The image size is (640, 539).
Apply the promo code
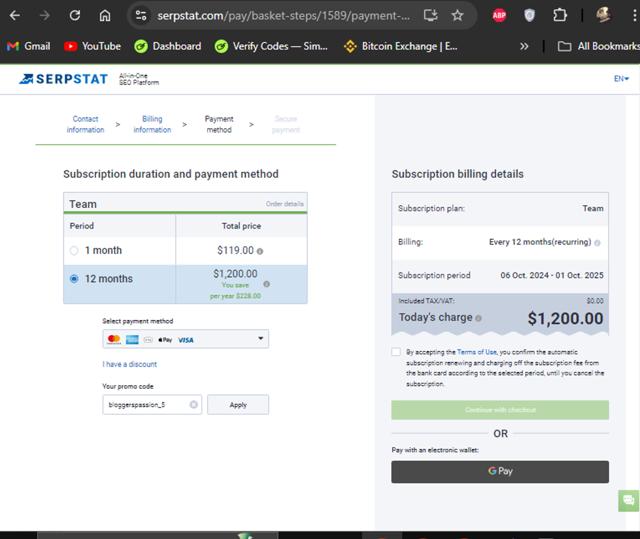[x=238, y=405]
